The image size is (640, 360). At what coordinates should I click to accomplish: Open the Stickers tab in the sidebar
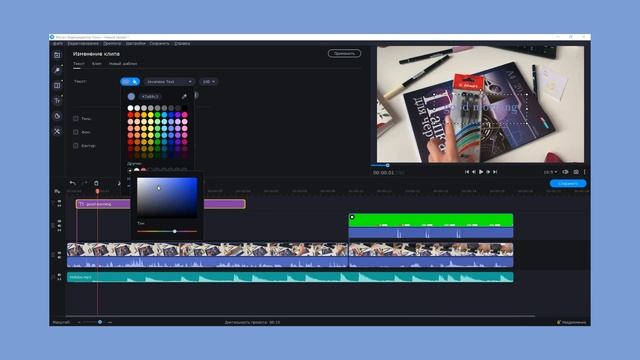point(57,116)
